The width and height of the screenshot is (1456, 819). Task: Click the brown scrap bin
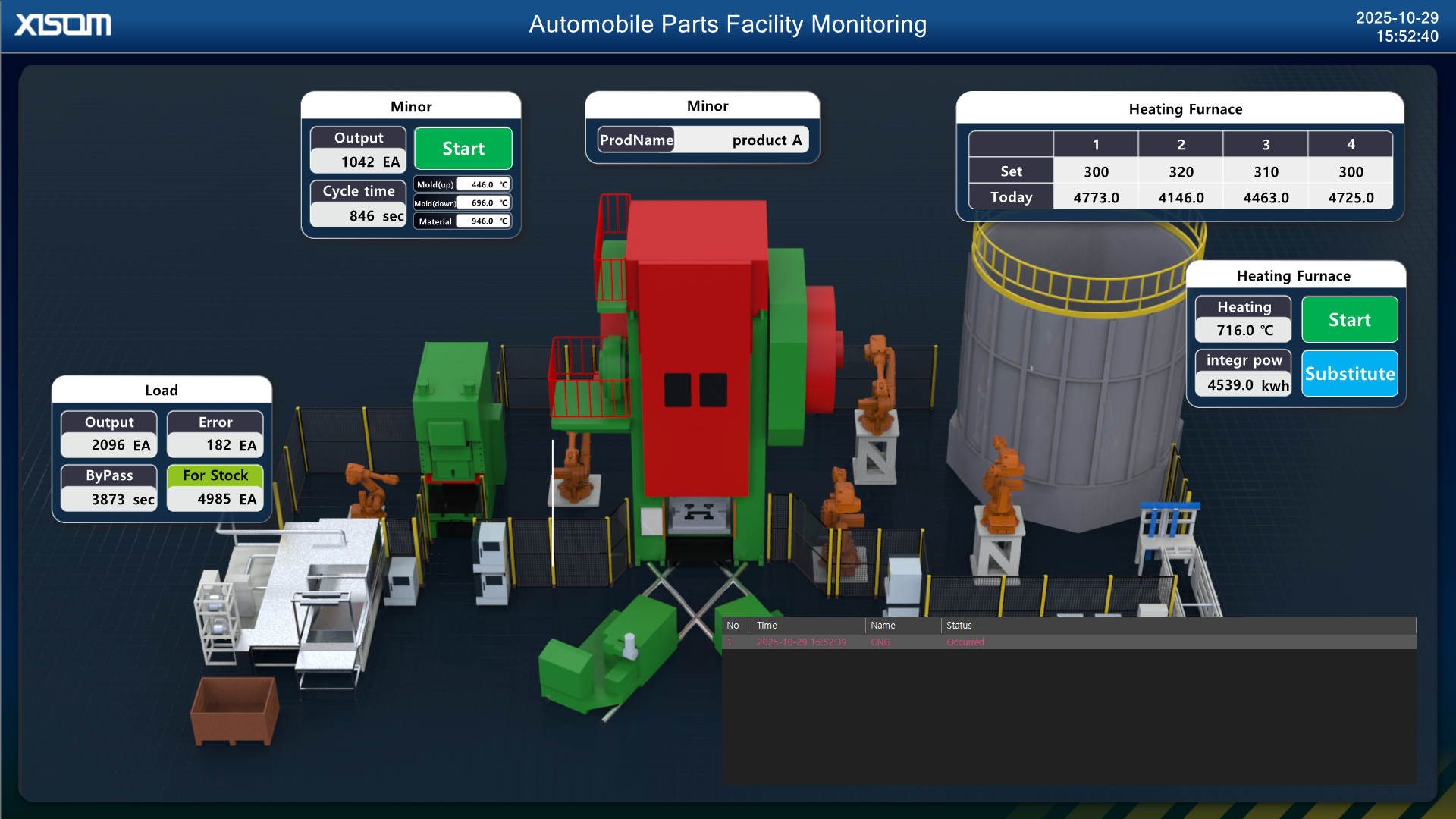pos(234,711)
